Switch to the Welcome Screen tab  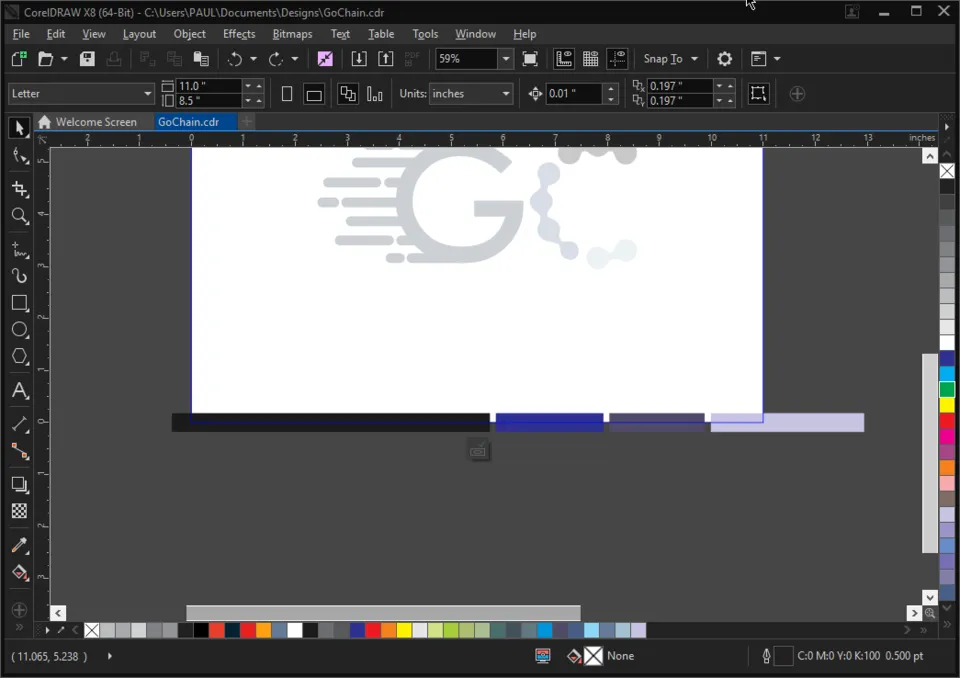click(x=87, y=122)
